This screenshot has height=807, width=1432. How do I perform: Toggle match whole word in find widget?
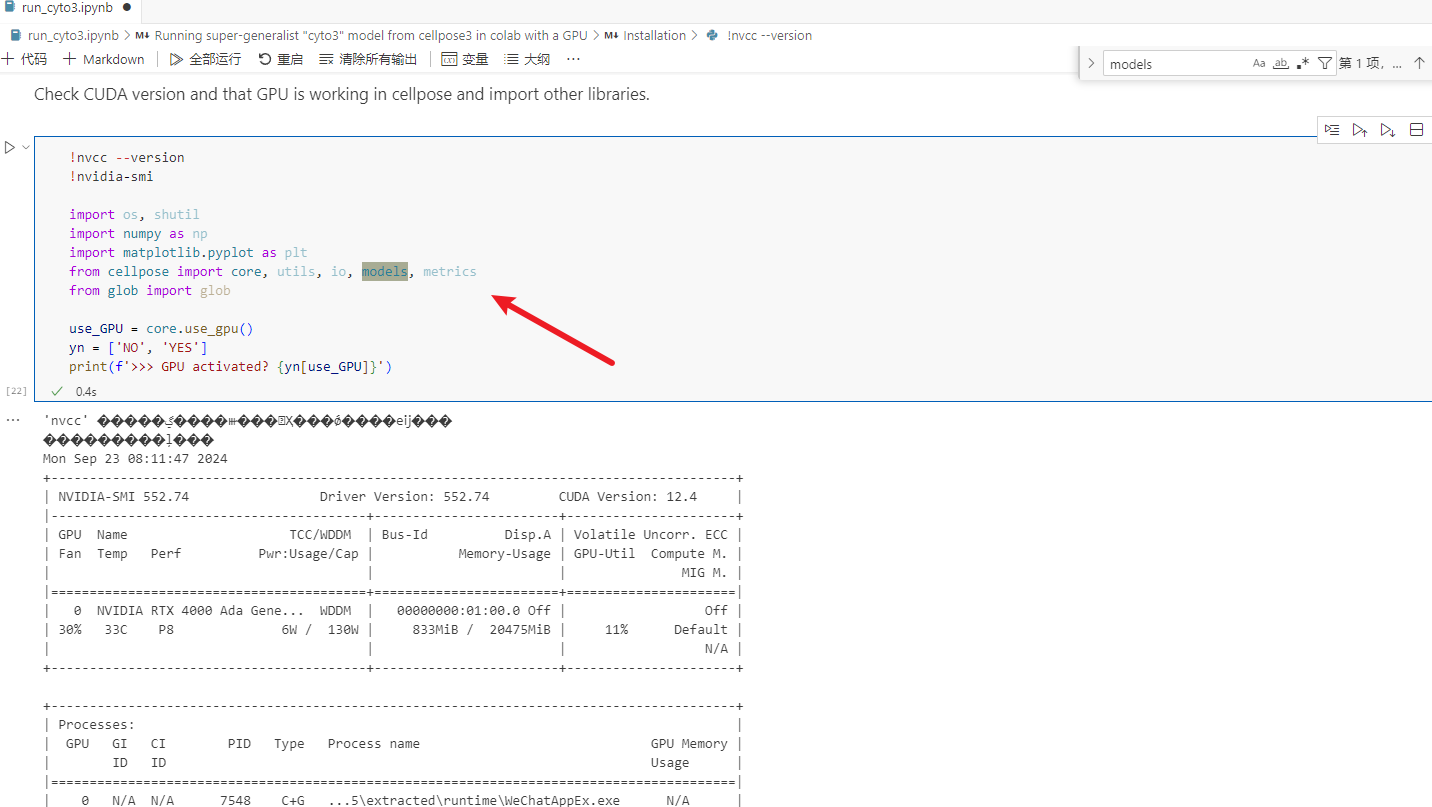click(x=1280, y=63)
